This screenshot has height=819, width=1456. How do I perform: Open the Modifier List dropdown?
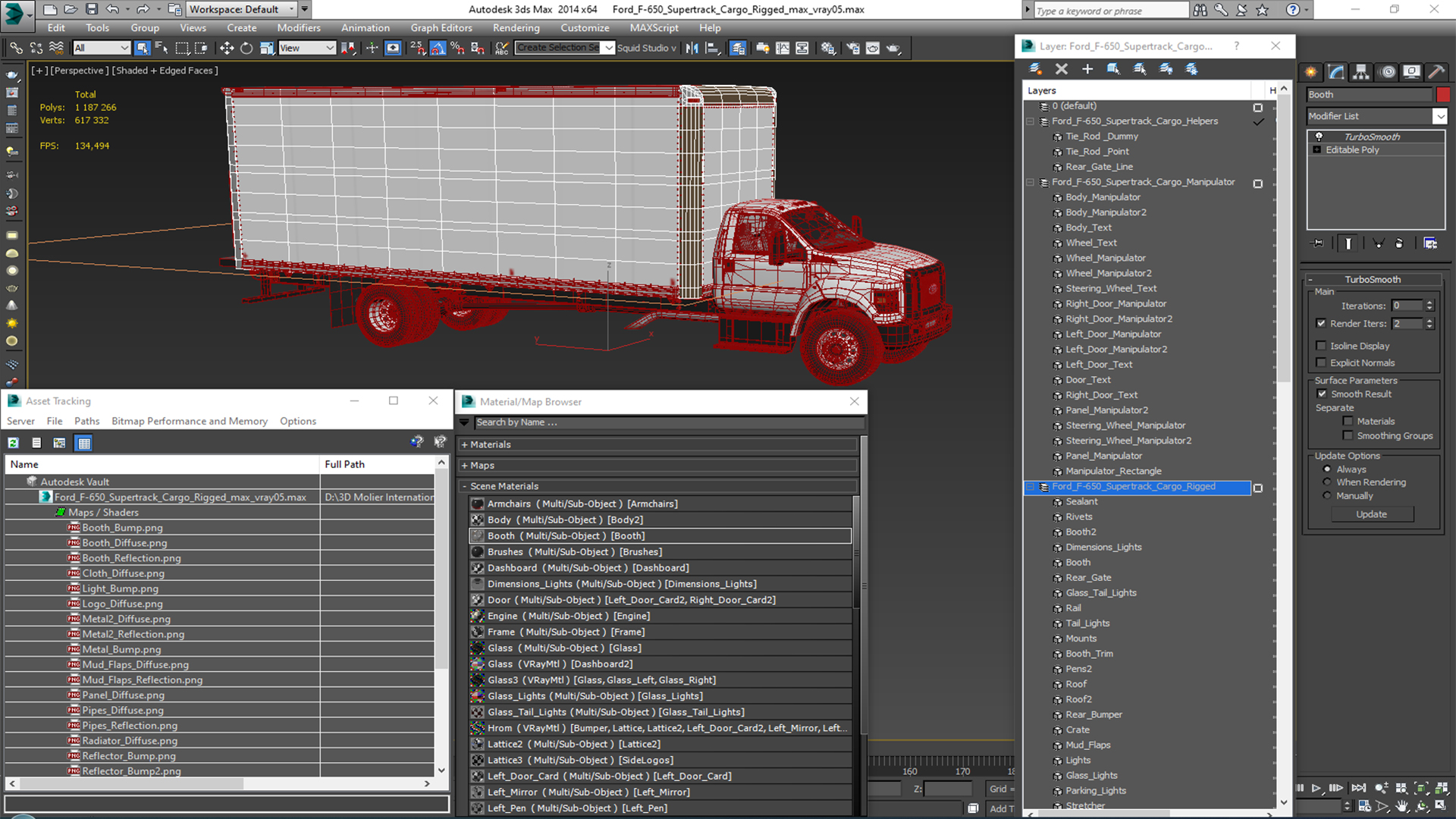point(1439,116)
